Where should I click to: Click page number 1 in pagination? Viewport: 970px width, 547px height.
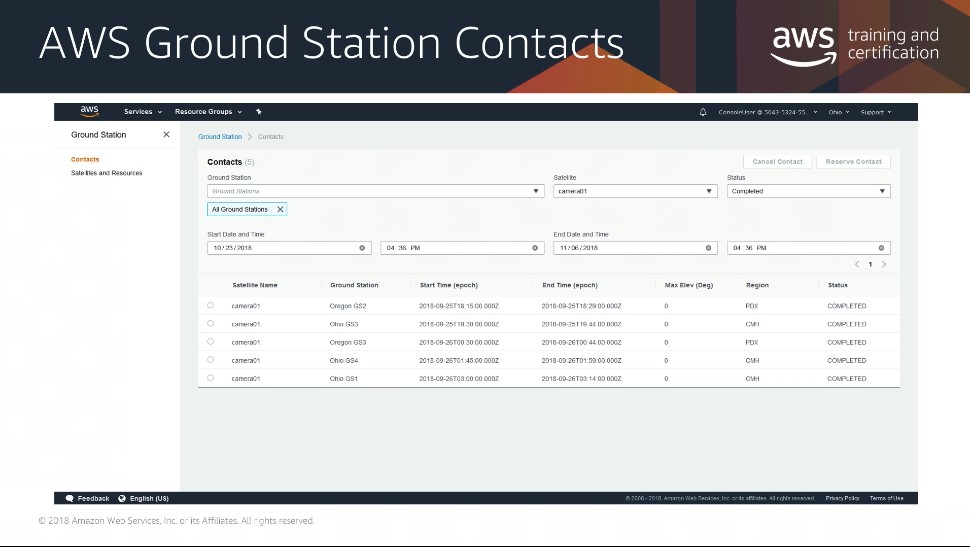point(870,264)
